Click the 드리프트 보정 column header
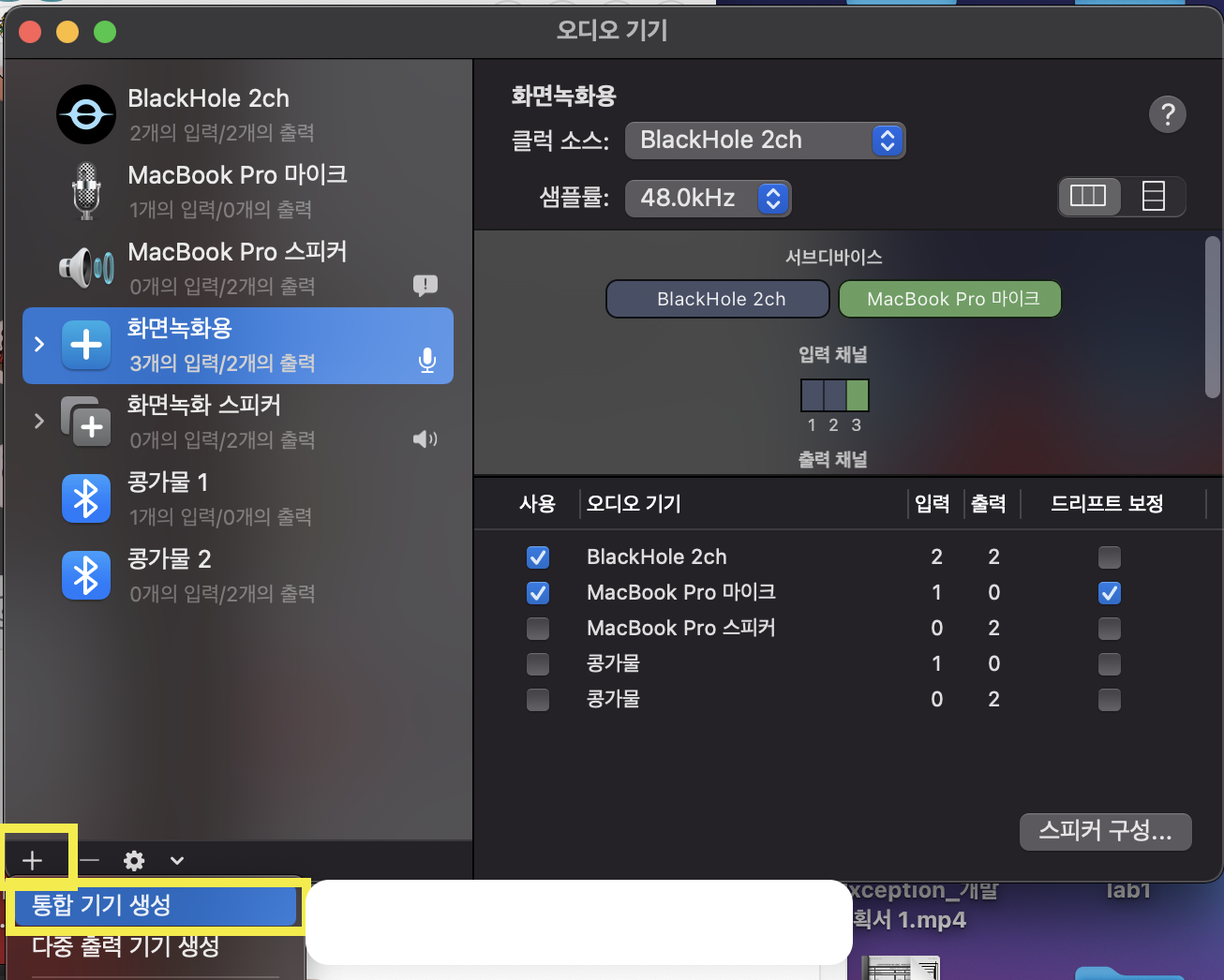This screenshot has width=1224, height=980. [1107, 504]
